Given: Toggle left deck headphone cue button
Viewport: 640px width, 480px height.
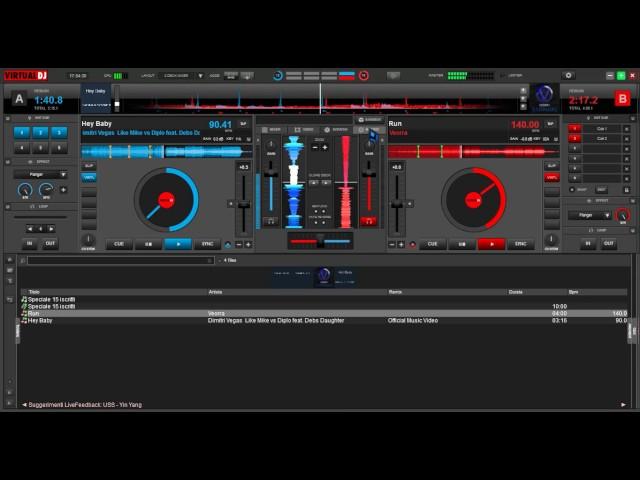Looking at the screenshot, I should click(271, 221).
